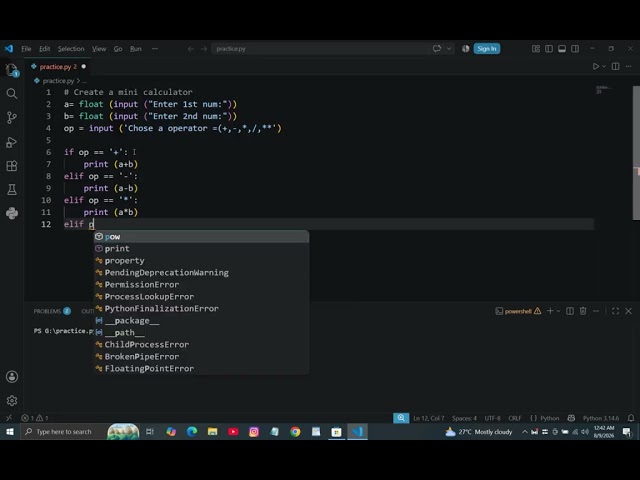This screenshot has height=480, width=640.
Task: Toggle the secondary side bar
Action: 575,49
